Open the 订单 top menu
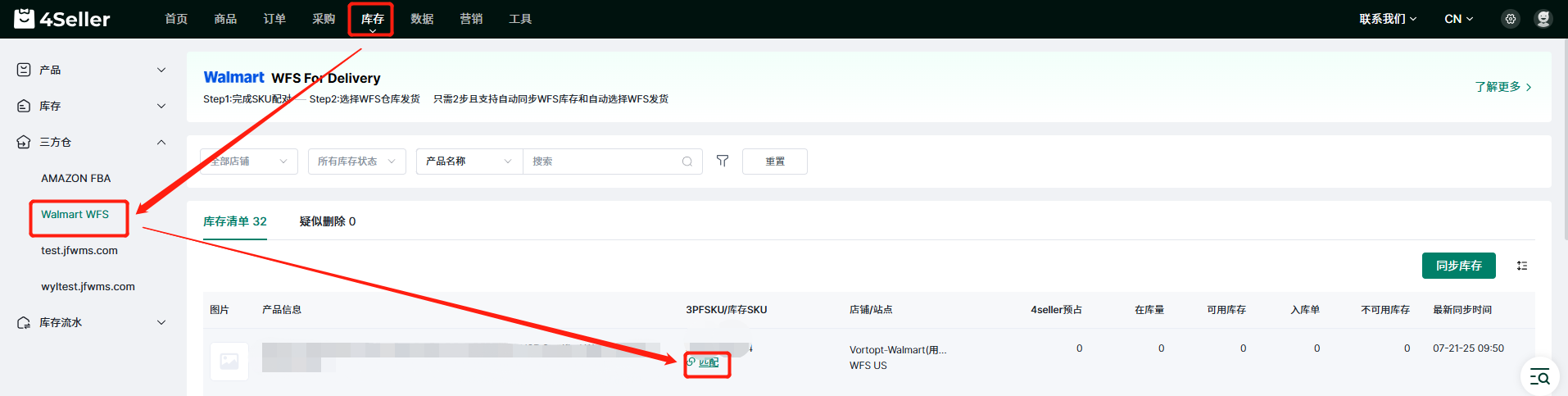 tap(274, 19)
